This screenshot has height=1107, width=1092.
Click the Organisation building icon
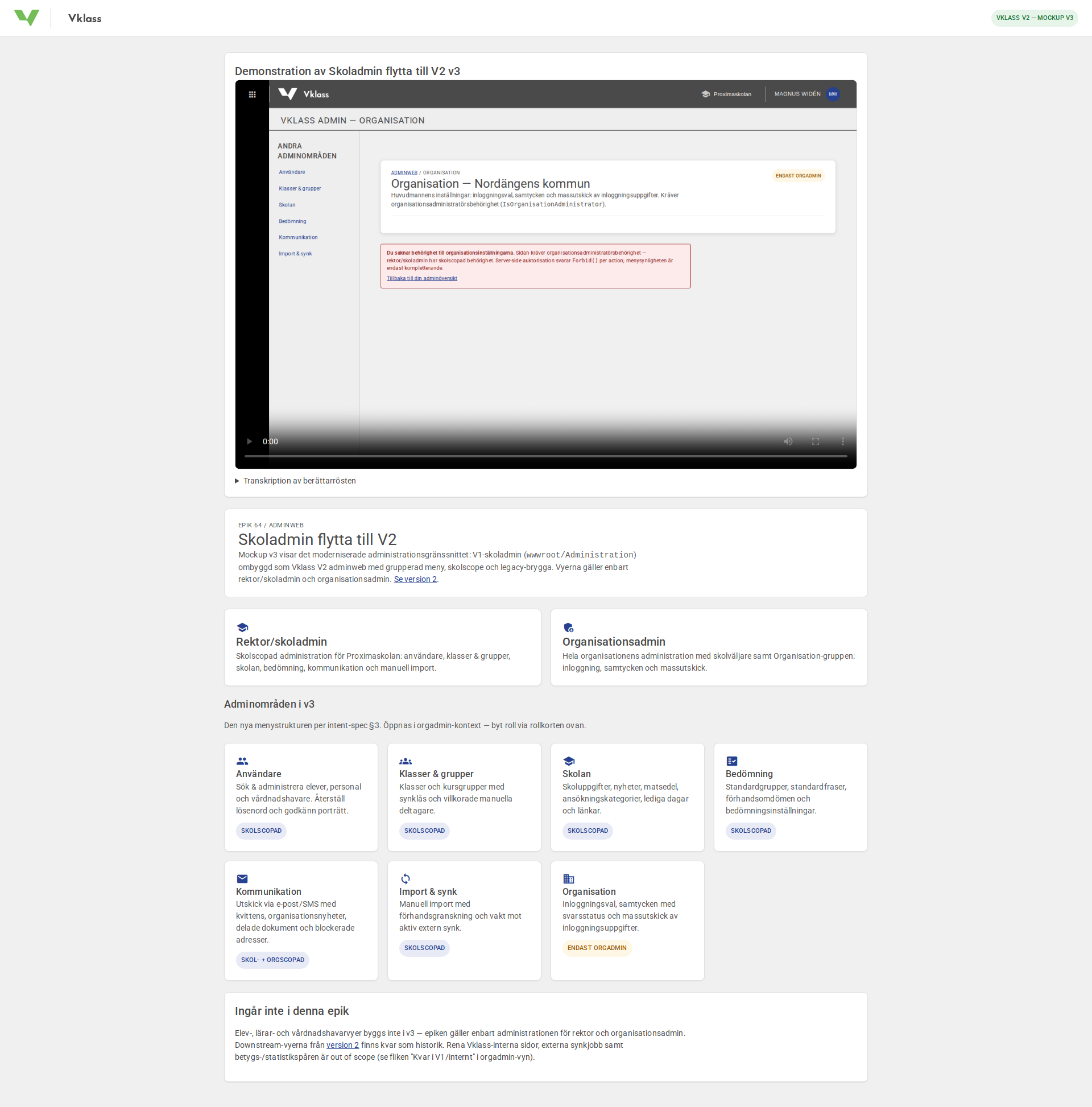(x=568, y=878)
